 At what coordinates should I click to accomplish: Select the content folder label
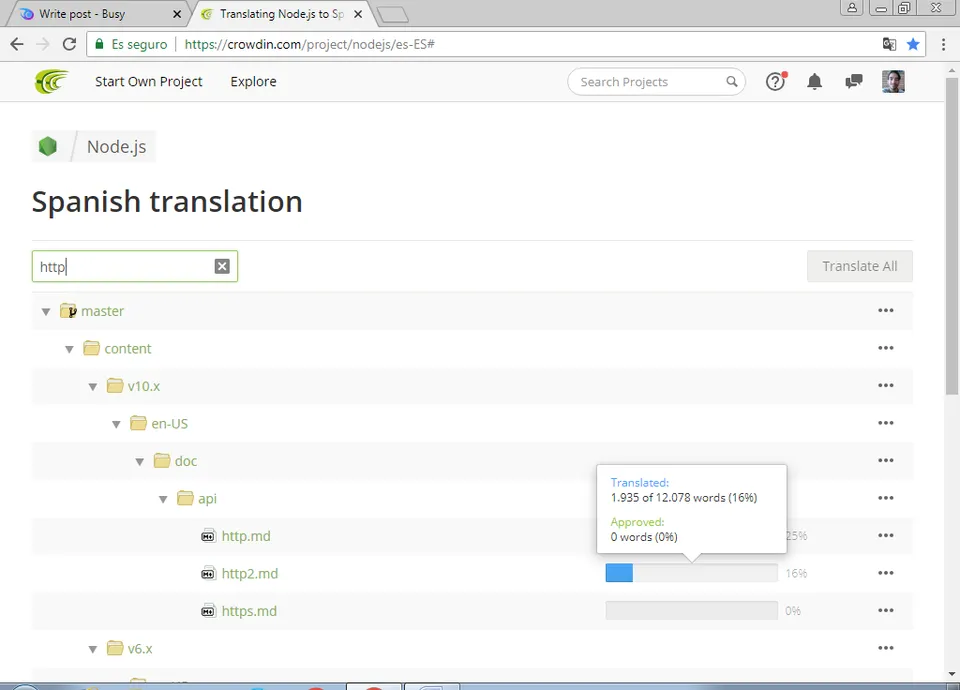[127, 348]
